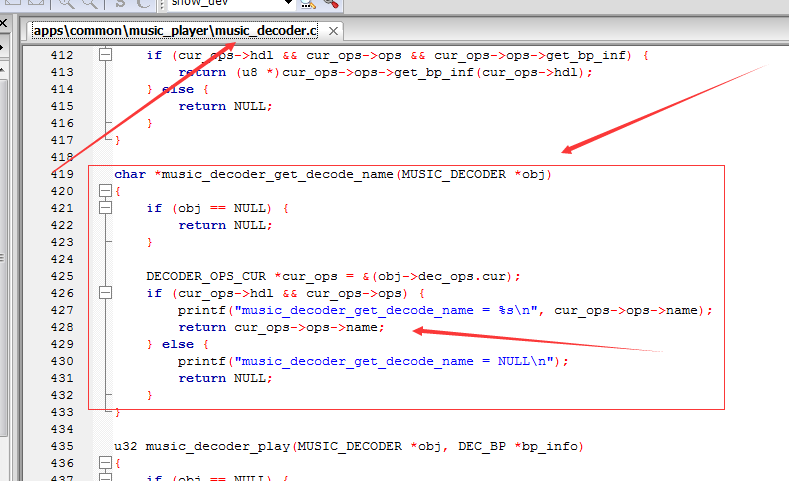The height and width of the screenshot is (481, 789).
Task: Collapse the if block fold at line 421
Action: coord(105,208)
